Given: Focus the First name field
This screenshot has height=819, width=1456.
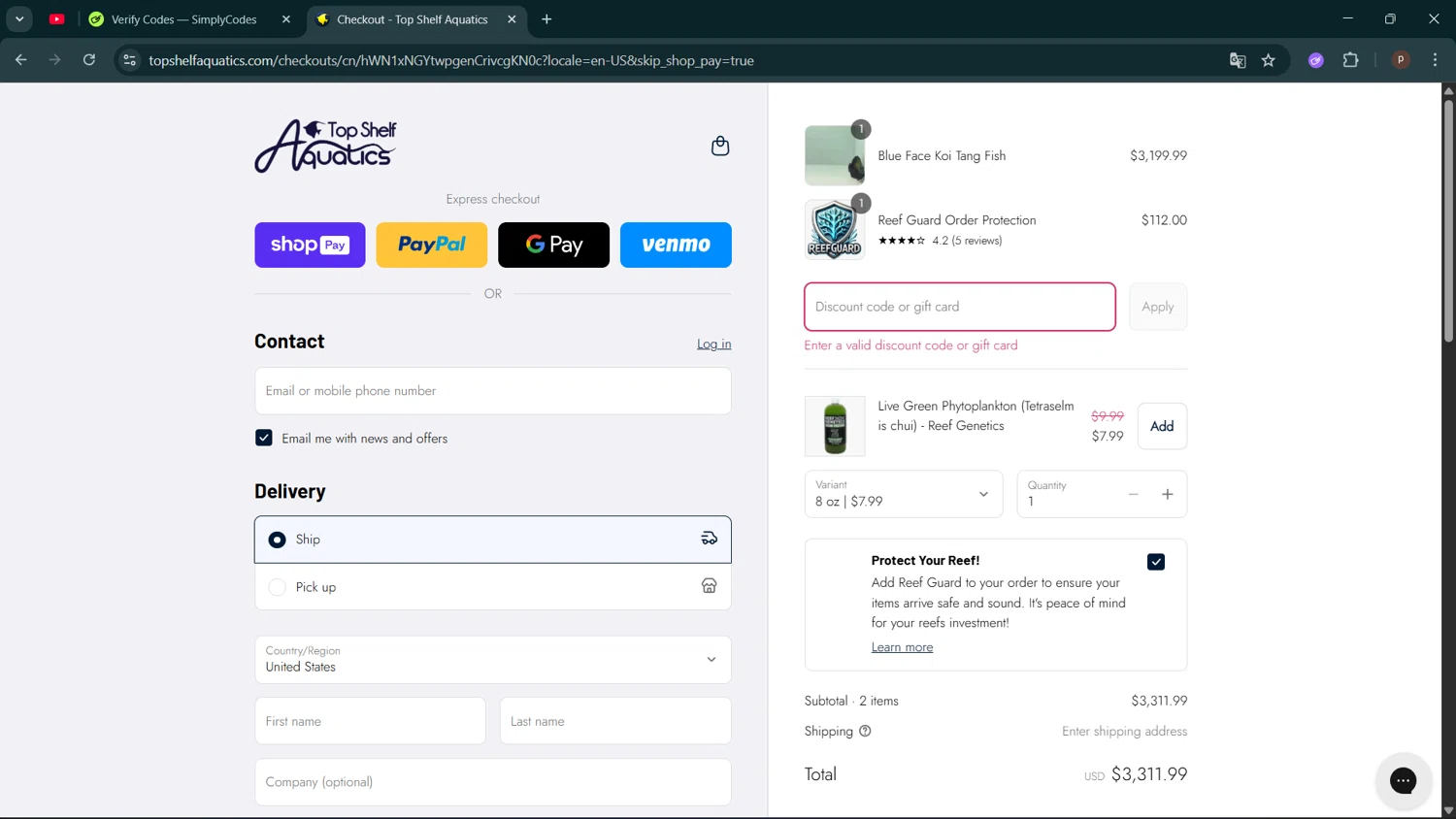Looking at the screenshot, I should [x=370, y=721].
